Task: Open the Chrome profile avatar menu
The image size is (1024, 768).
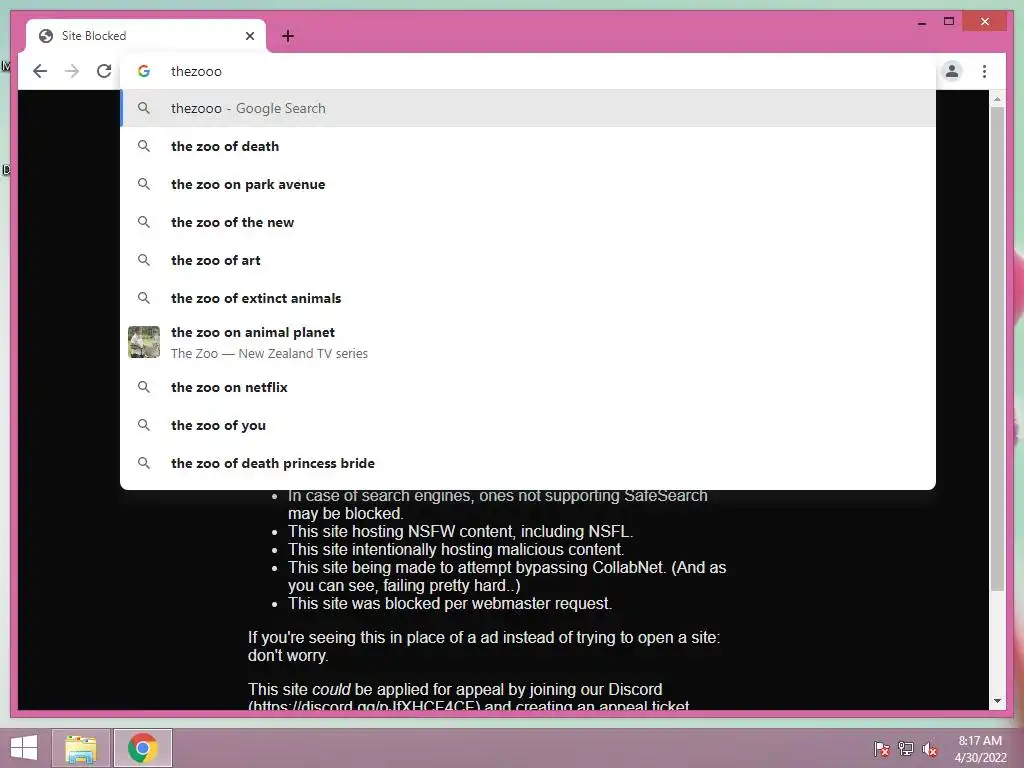Action: coord(952,71)
